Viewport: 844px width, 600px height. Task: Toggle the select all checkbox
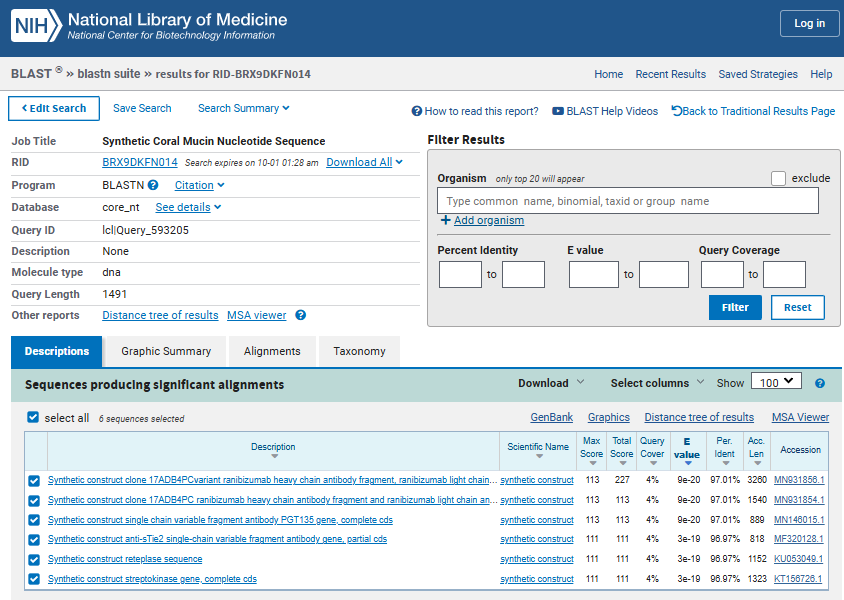point(33,417)
